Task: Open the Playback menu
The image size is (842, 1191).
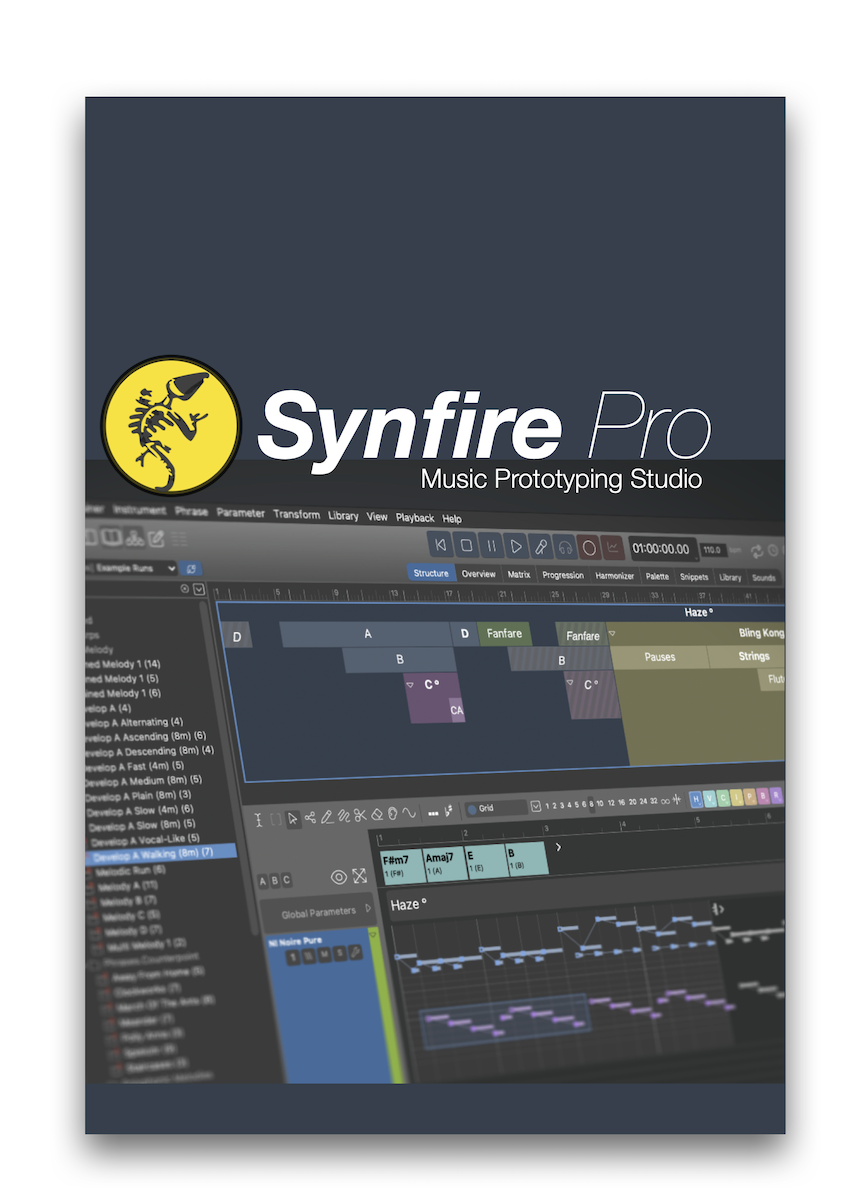Action: click(x=414, y=518)
